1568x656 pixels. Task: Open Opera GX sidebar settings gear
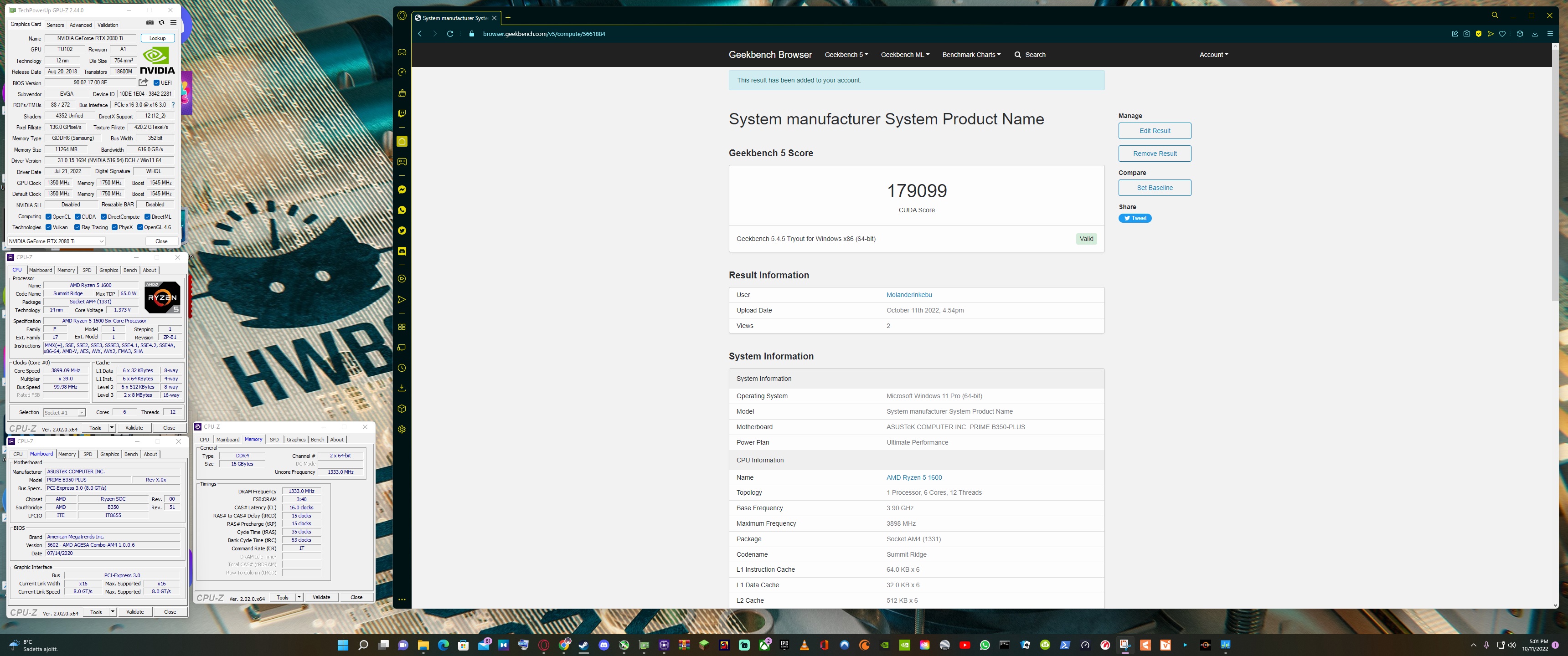coord(402,429)
